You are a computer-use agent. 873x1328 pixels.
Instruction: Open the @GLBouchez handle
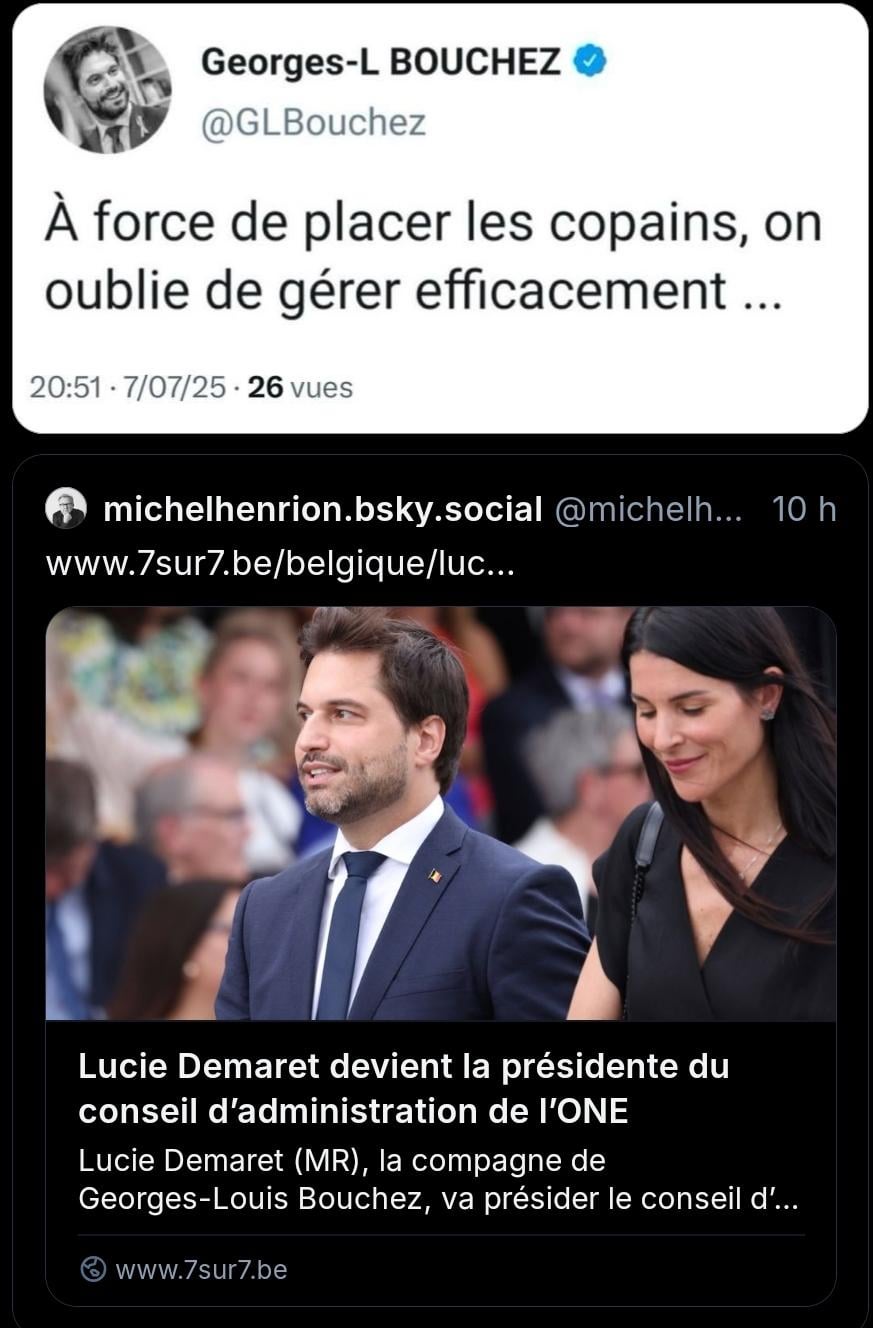tap(313, 122)
